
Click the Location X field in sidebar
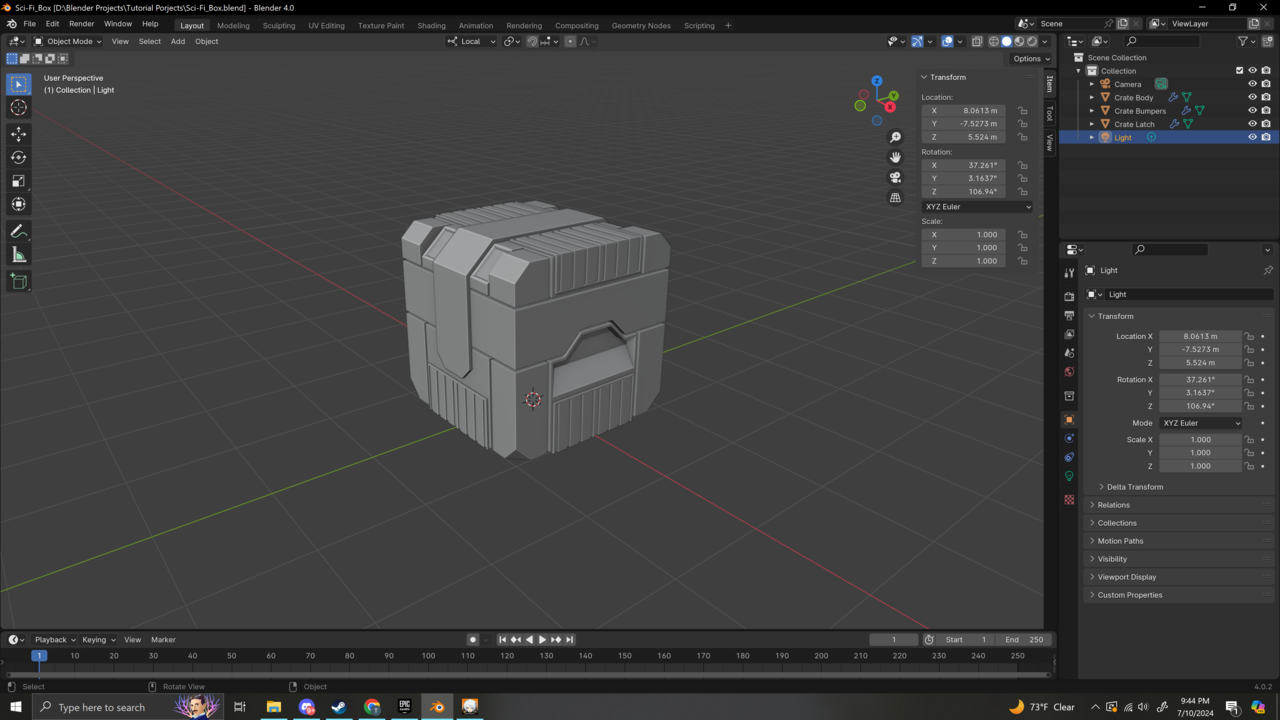click(964, 111)
